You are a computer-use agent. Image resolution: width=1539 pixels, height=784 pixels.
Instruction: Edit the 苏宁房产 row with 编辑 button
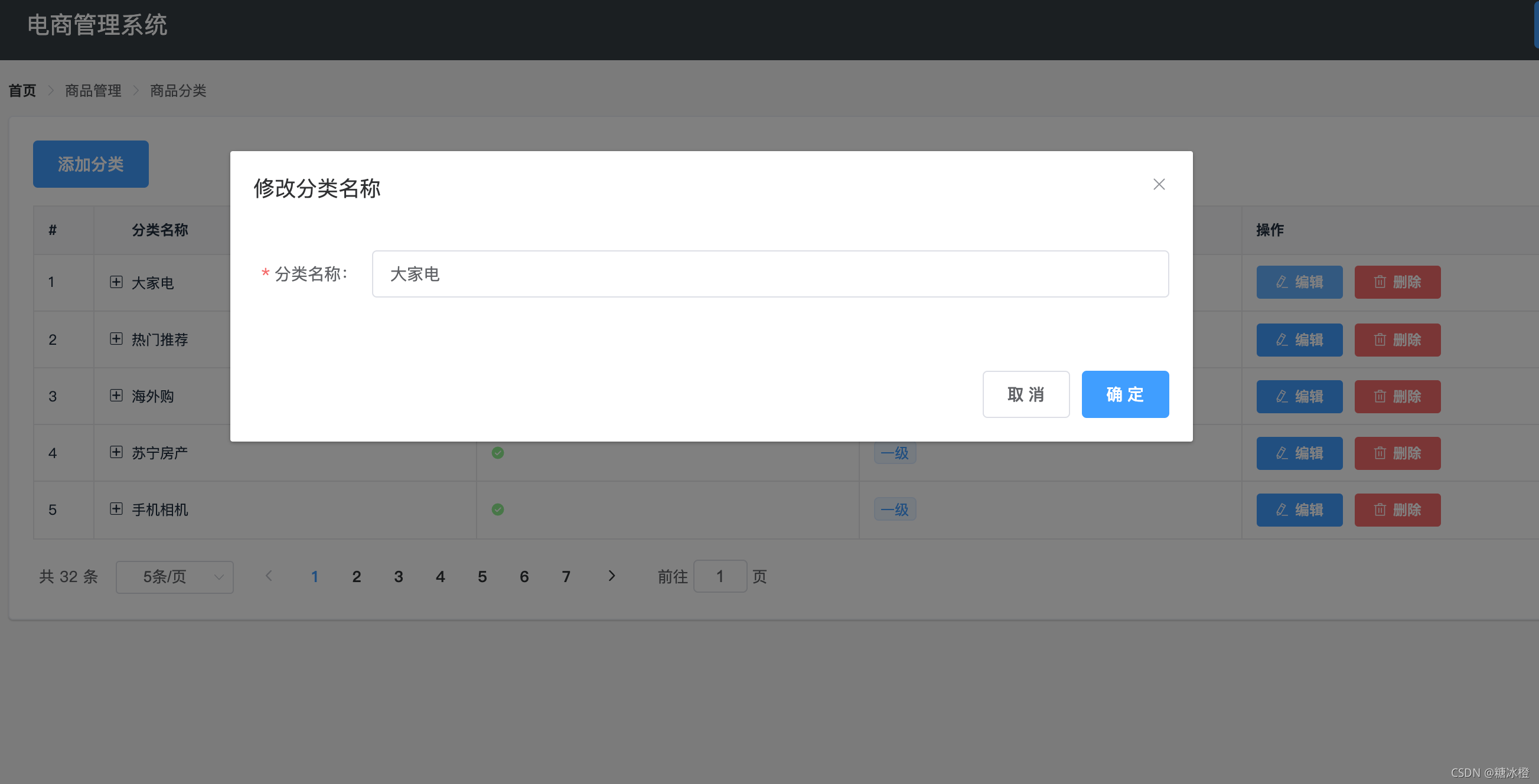[x=1299, y=453]
